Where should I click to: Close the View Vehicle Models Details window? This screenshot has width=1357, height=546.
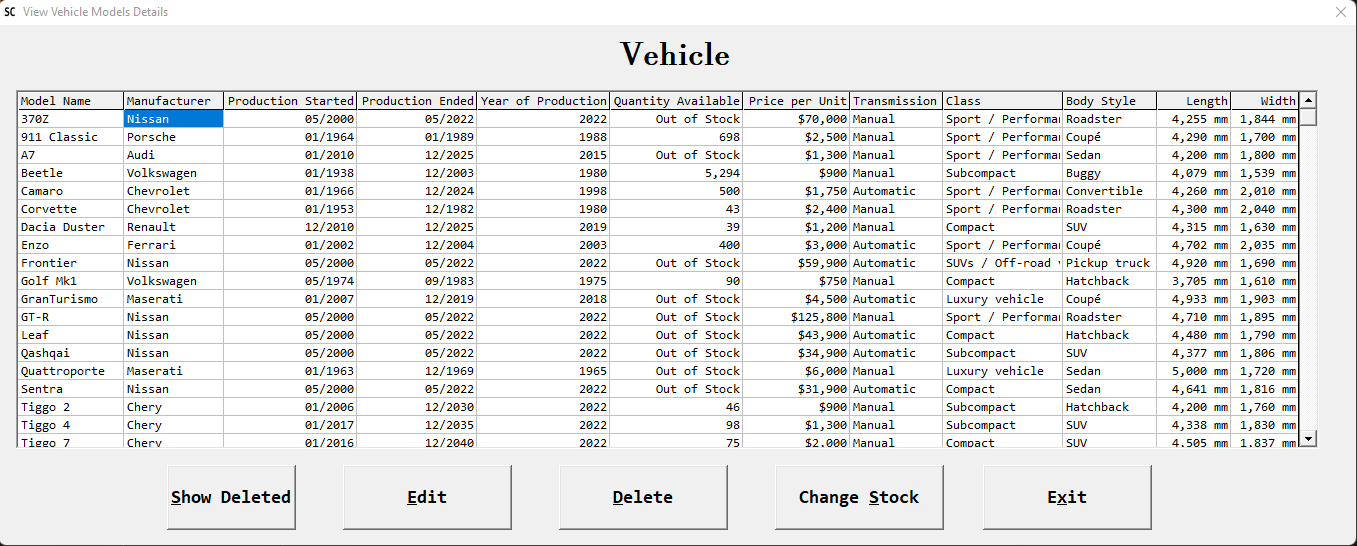1341,12
